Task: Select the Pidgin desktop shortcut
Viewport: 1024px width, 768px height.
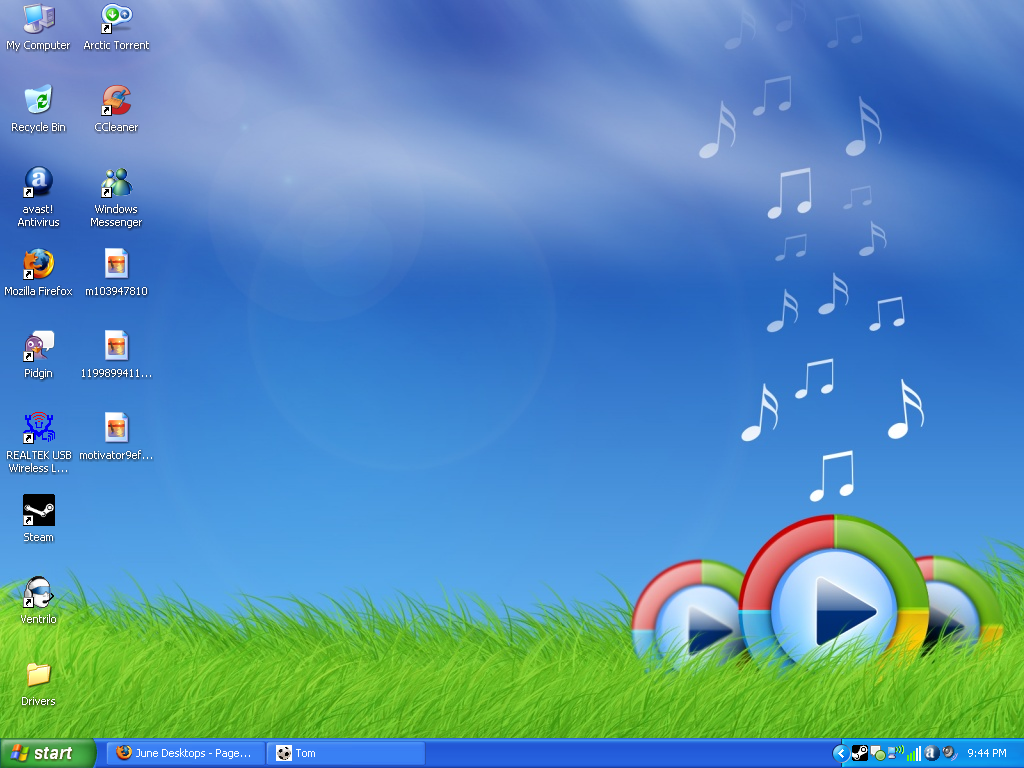Action: tap(38, 355)
